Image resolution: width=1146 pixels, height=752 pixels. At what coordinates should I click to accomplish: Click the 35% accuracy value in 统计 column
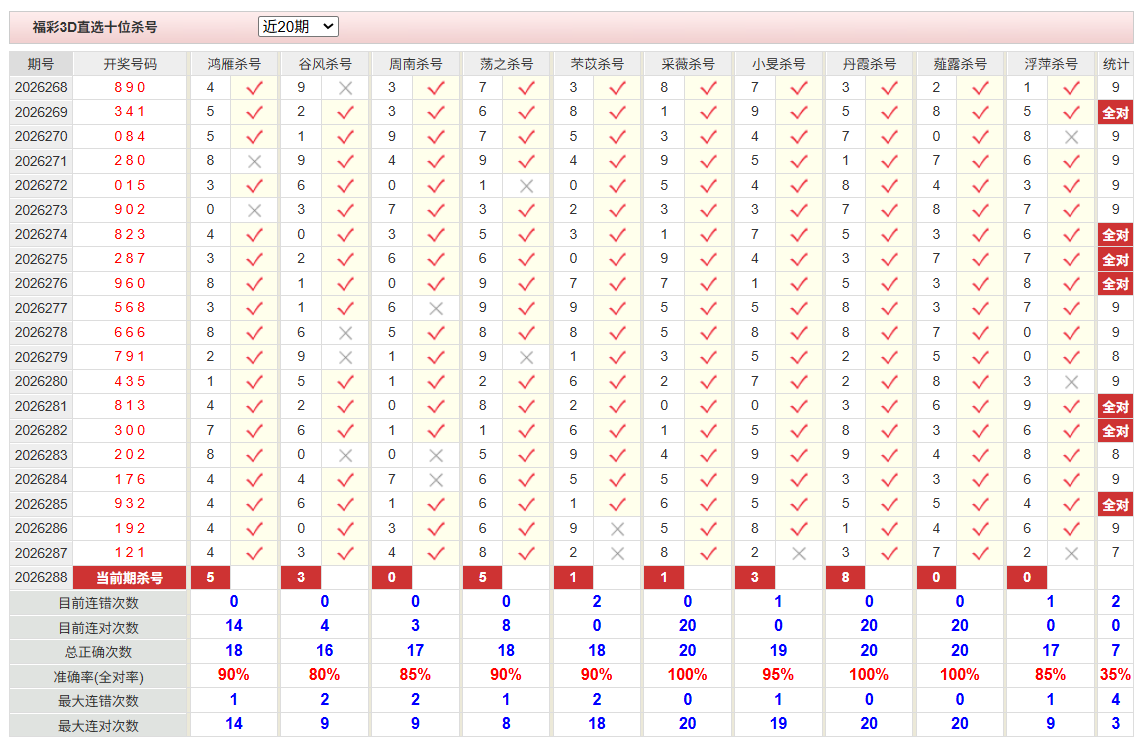tap(1115, 675)
